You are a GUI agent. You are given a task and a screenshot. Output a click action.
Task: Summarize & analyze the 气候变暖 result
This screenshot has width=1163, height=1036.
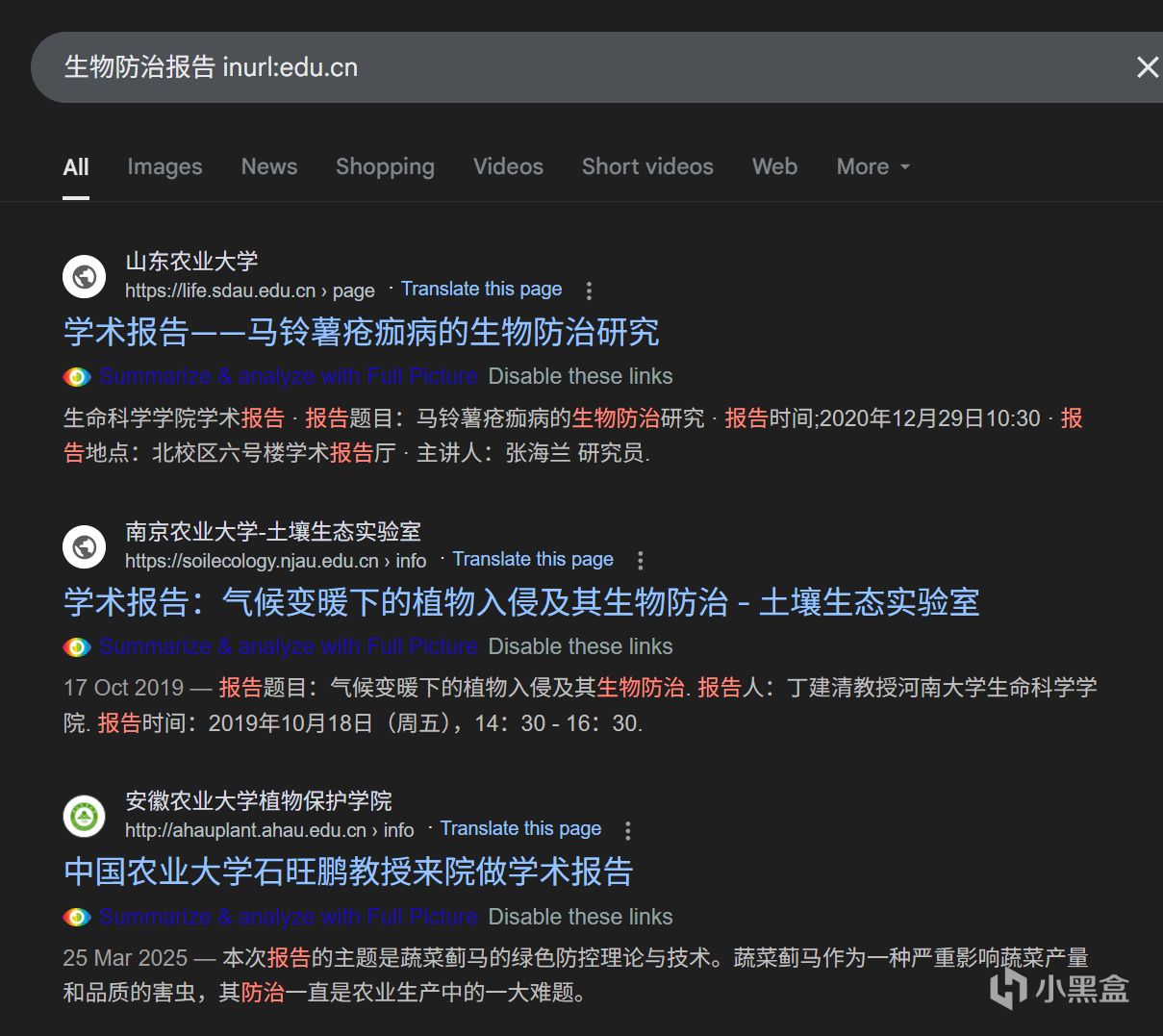289,646
